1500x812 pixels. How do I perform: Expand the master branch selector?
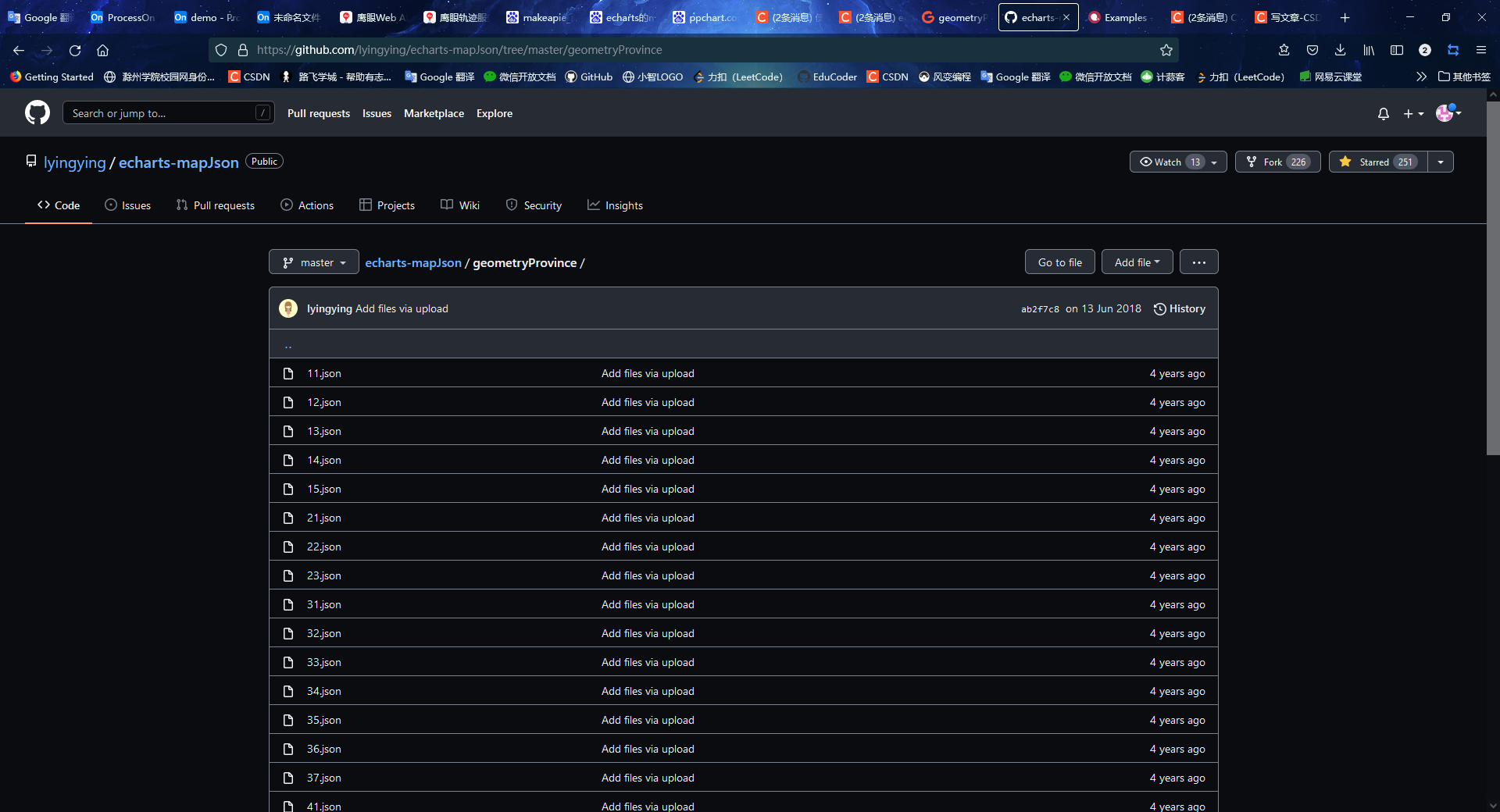tap(314, 262)
